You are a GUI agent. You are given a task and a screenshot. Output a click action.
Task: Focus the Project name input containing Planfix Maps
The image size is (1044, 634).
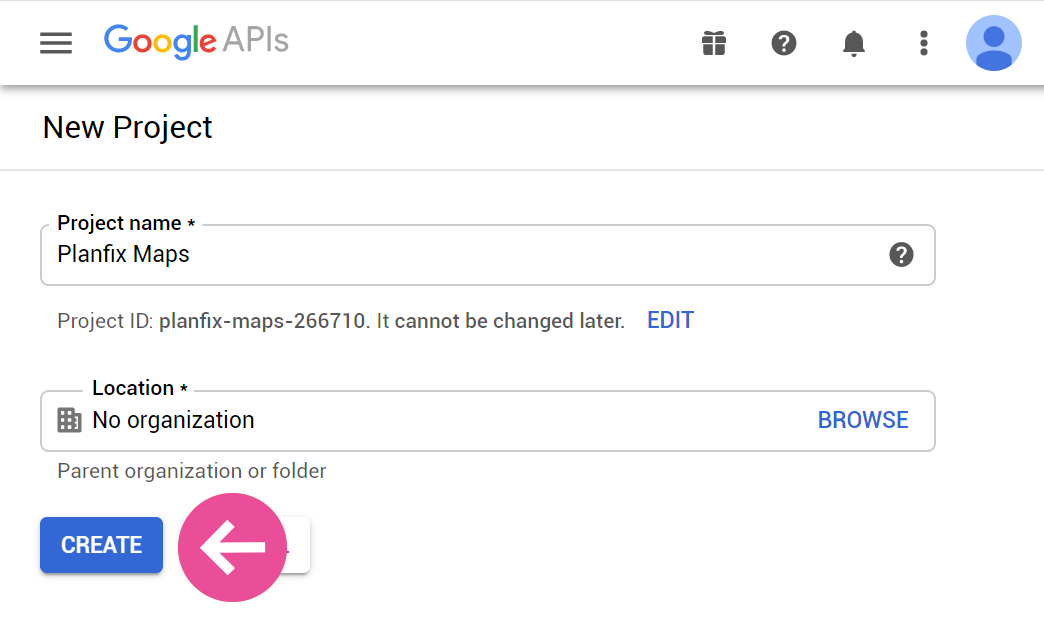coord(488,255)
